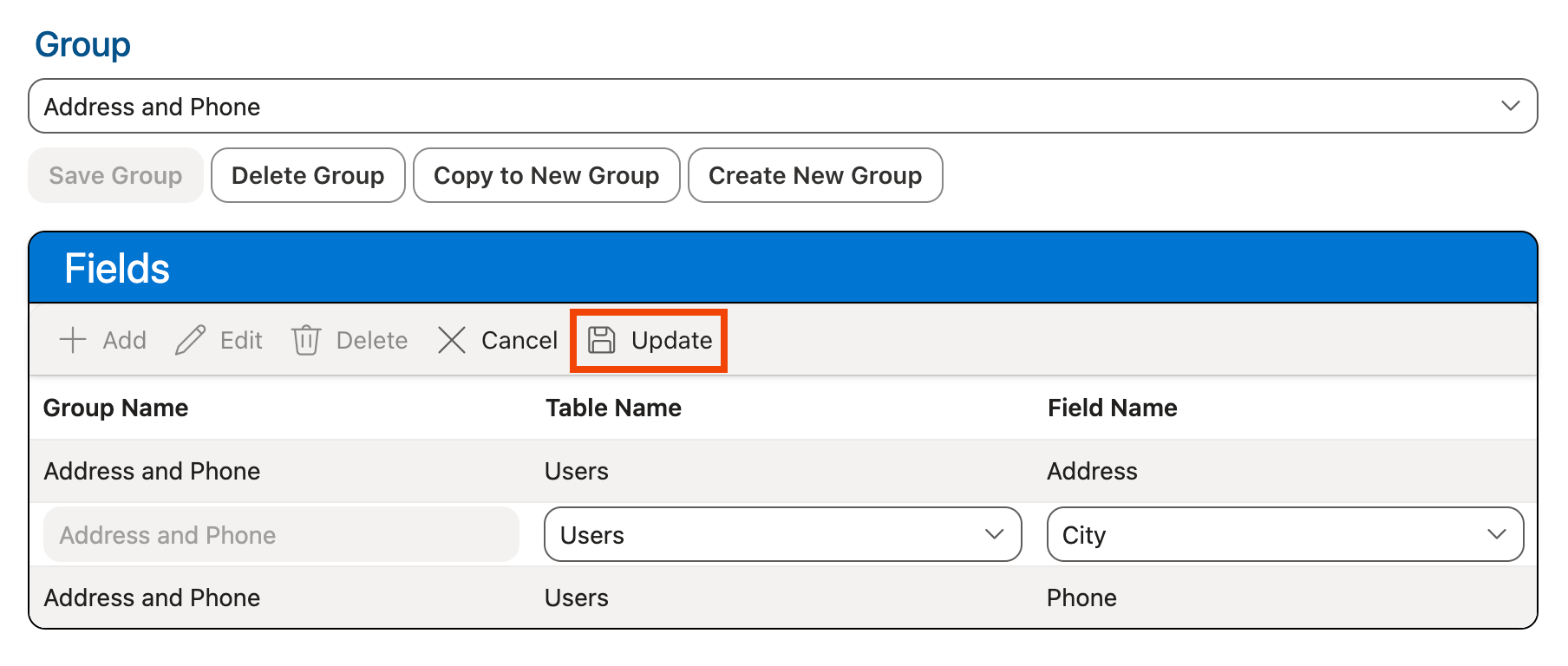Click the plus icon to add a field

point(73,340)
